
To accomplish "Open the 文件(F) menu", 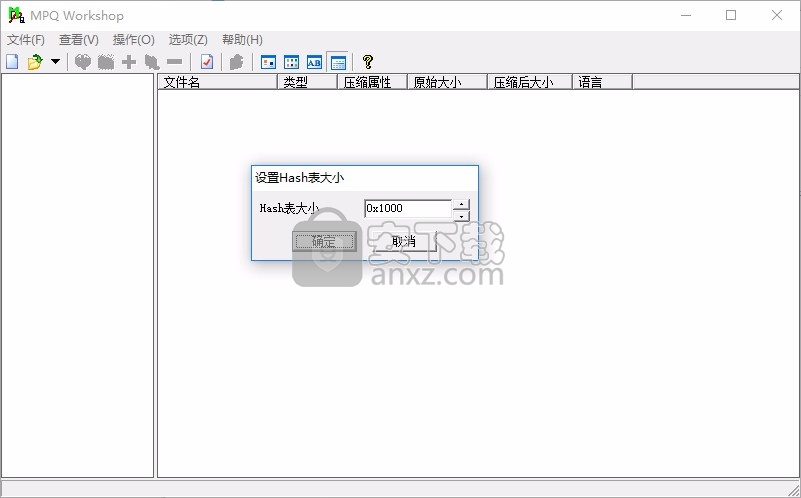I will (26, 40).
